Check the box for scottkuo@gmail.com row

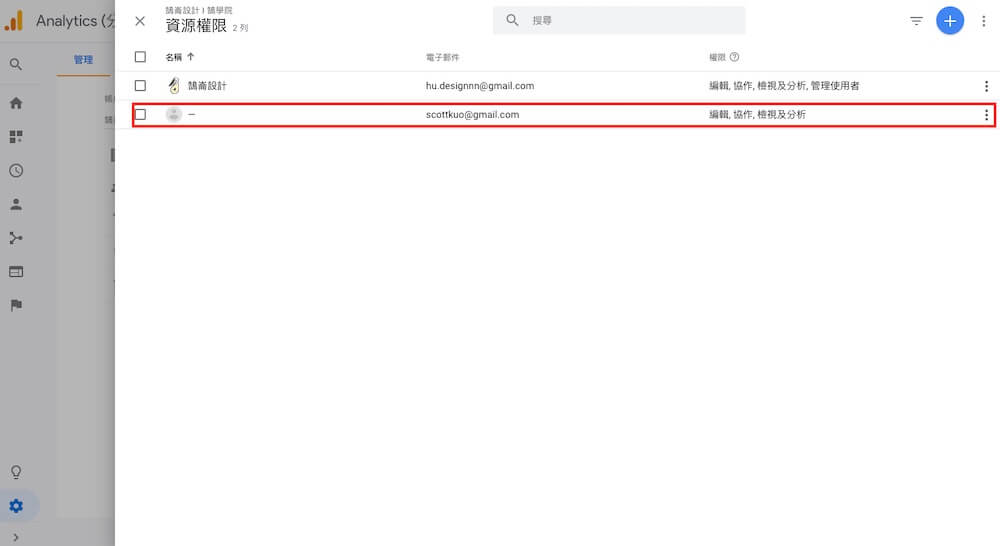[x=140, y=114]
